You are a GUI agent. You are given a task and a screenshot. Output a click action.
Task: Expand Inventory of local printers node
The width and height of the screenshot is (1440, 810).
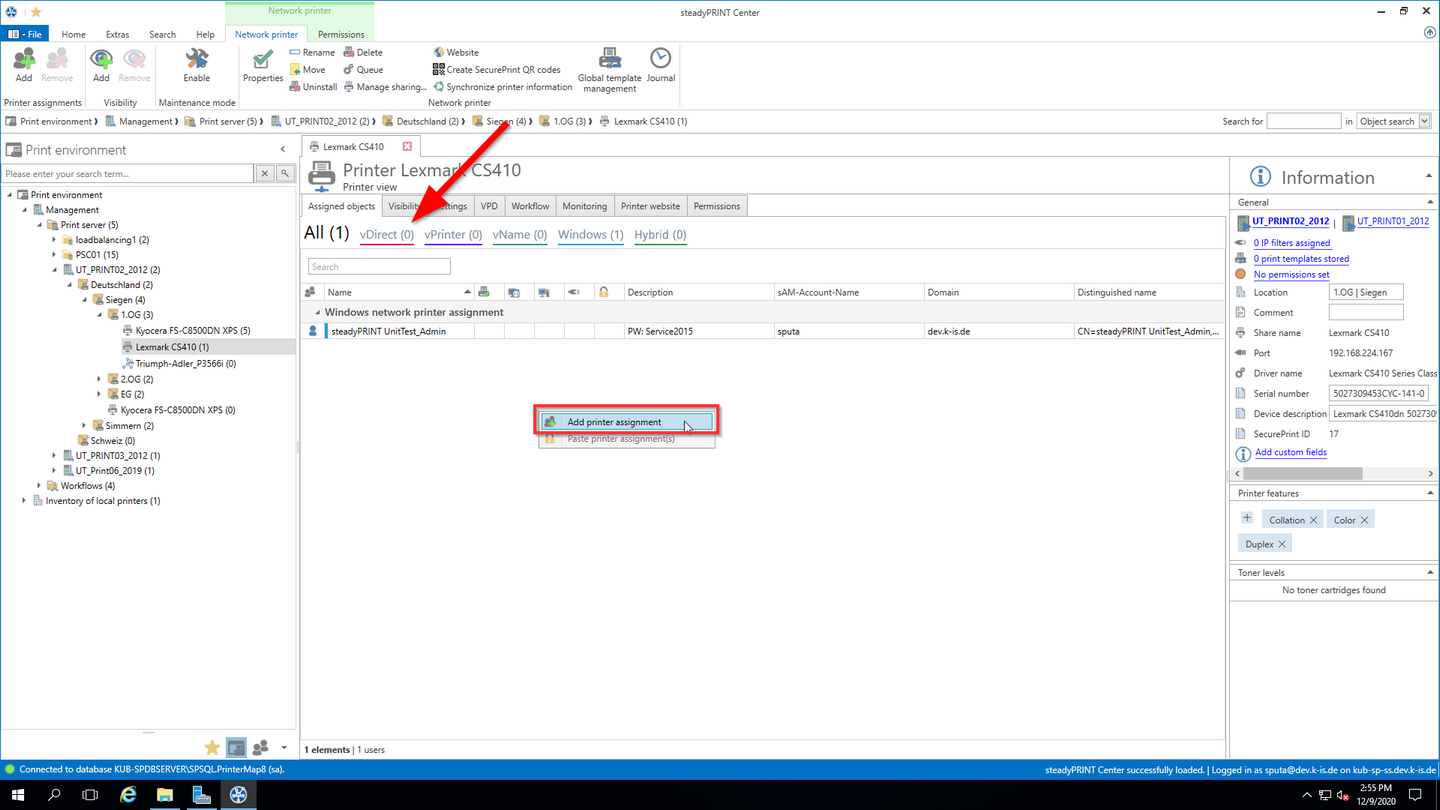tap(24, 501)
